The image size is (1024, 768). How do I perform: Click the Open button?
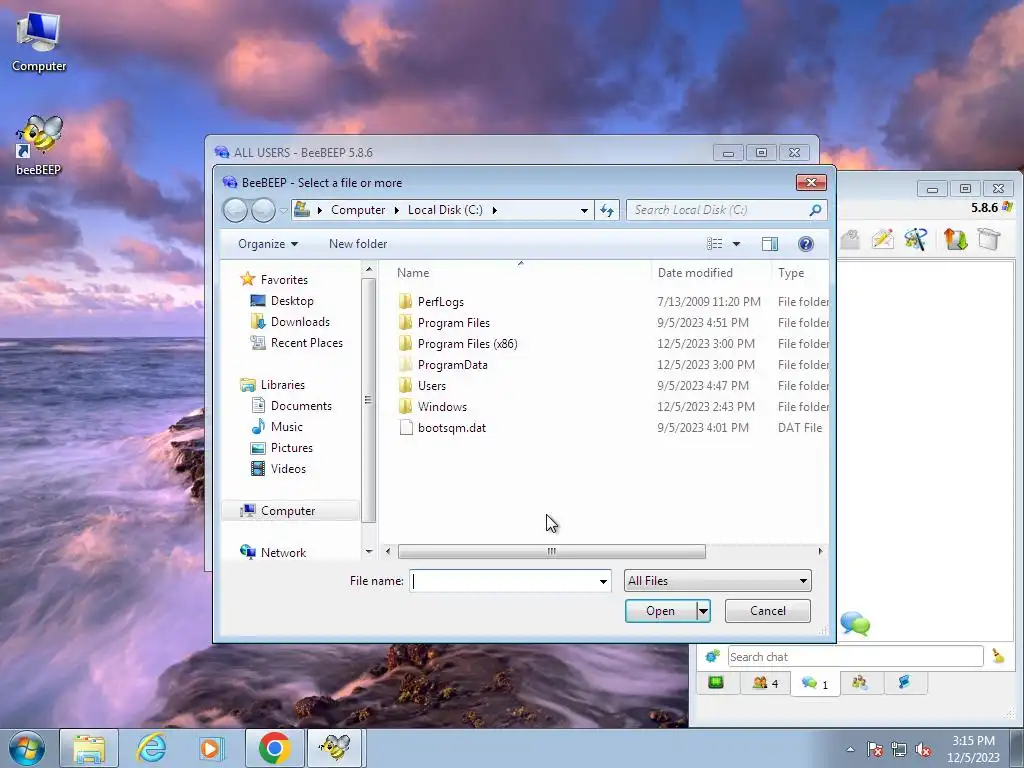click(660, 611)
